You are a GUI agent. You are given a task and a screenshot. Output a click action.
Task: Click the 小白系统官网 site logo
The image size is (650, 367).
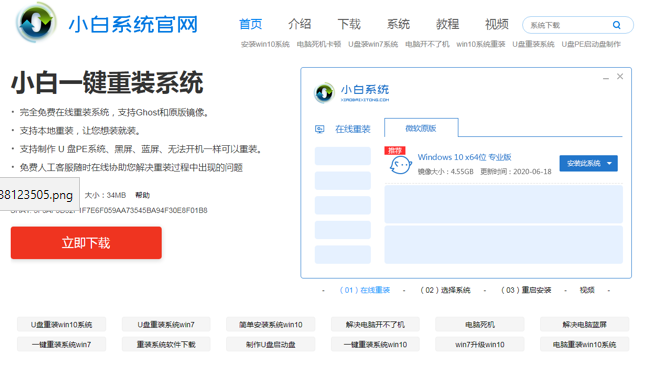(x=36, y=22)
